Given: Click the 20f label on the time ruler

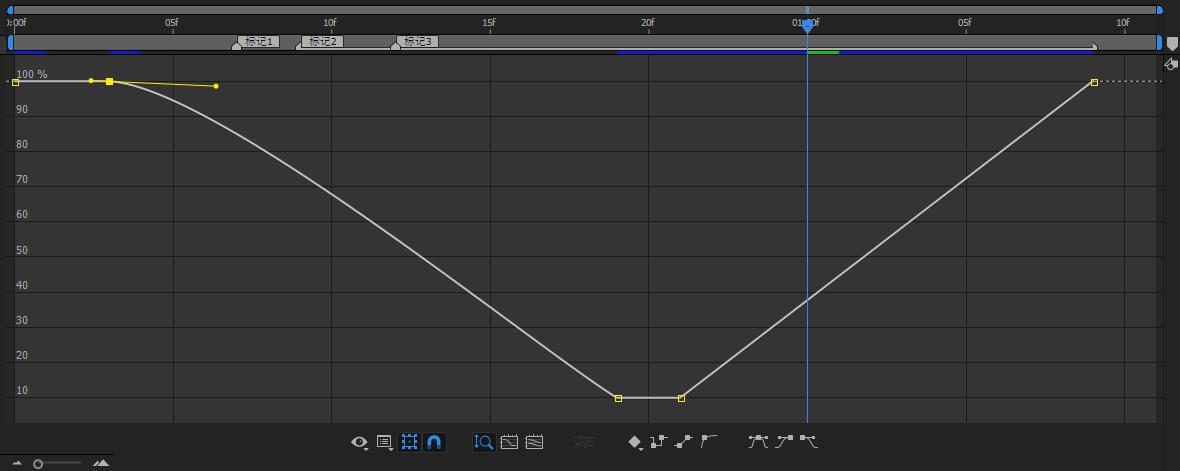Looking at the screenshot, I should [x=647, y=23].
